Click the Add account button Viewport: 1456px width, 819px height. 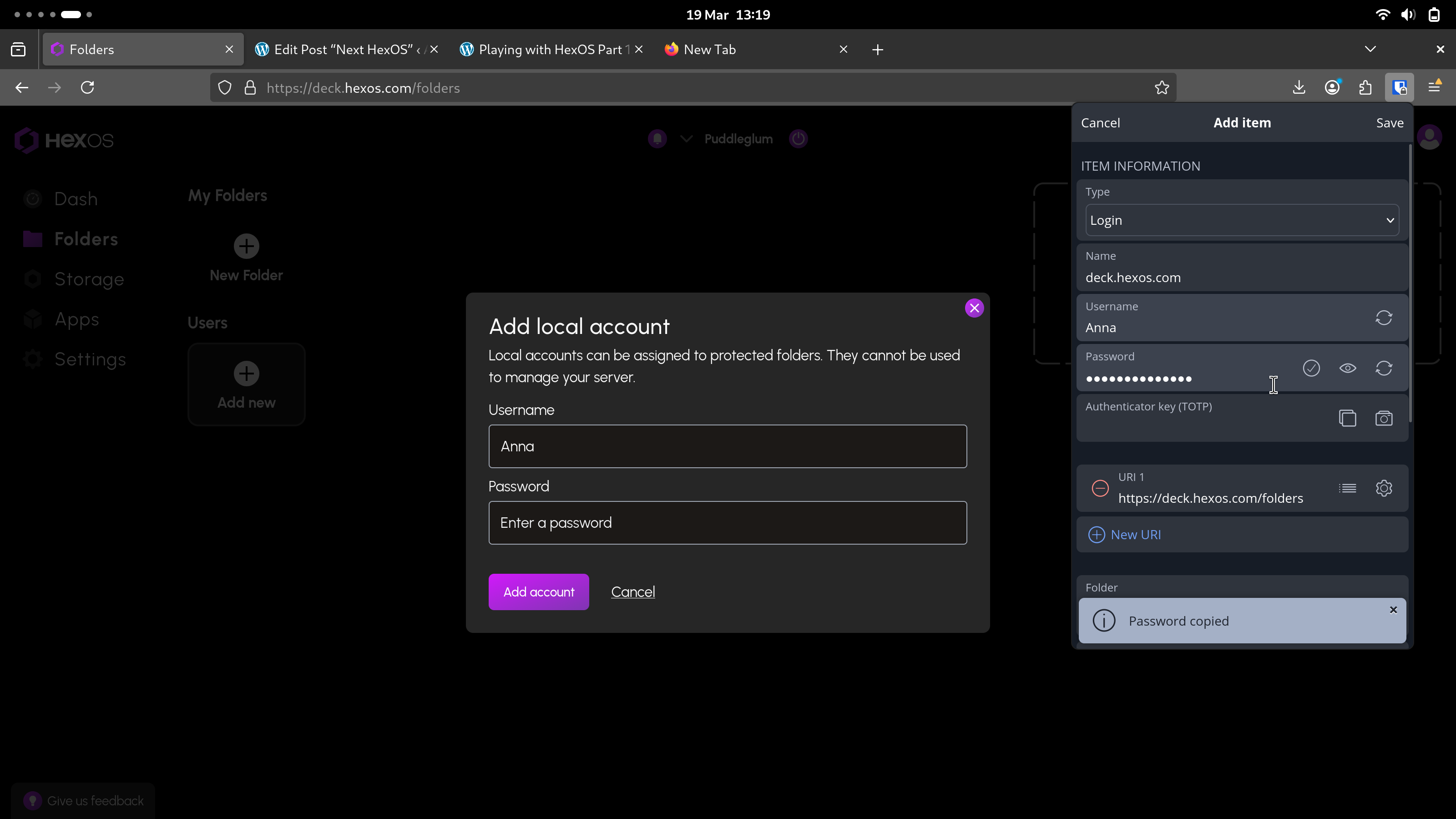539,592
